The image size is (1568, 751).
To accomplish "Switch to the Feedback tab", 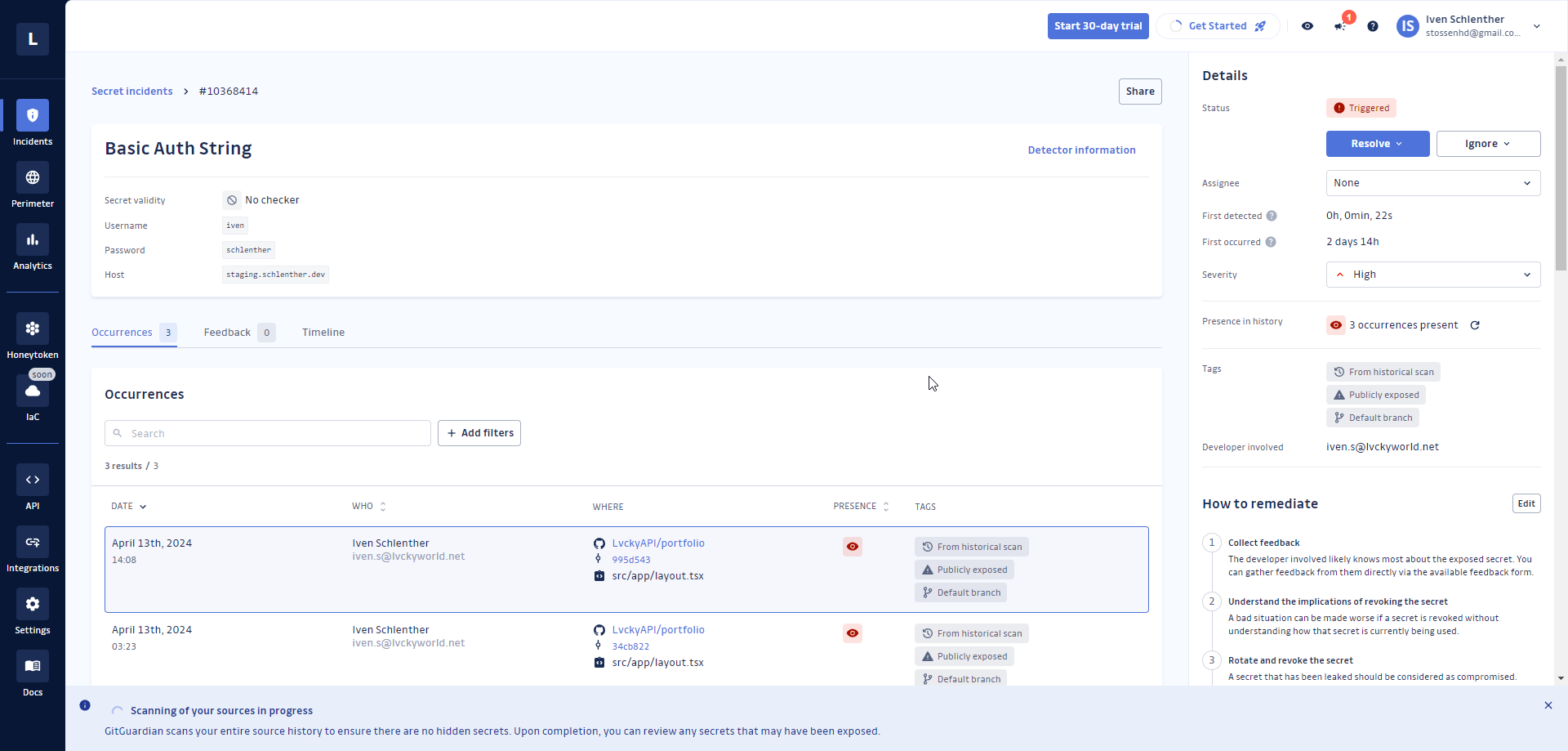I will [x=228, y=333].
